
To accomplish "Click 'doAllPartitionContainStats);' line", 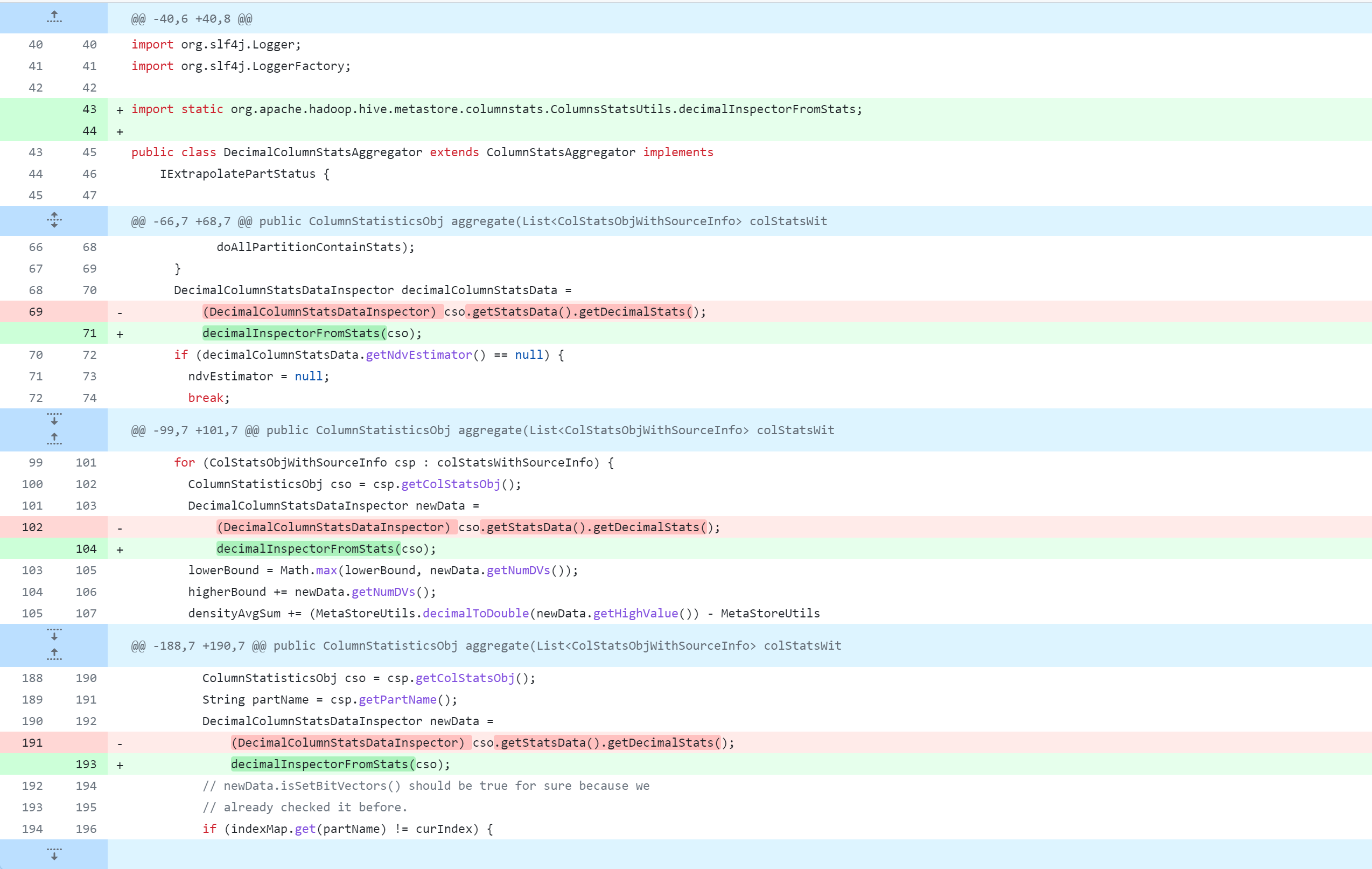I will coord(316,247).
